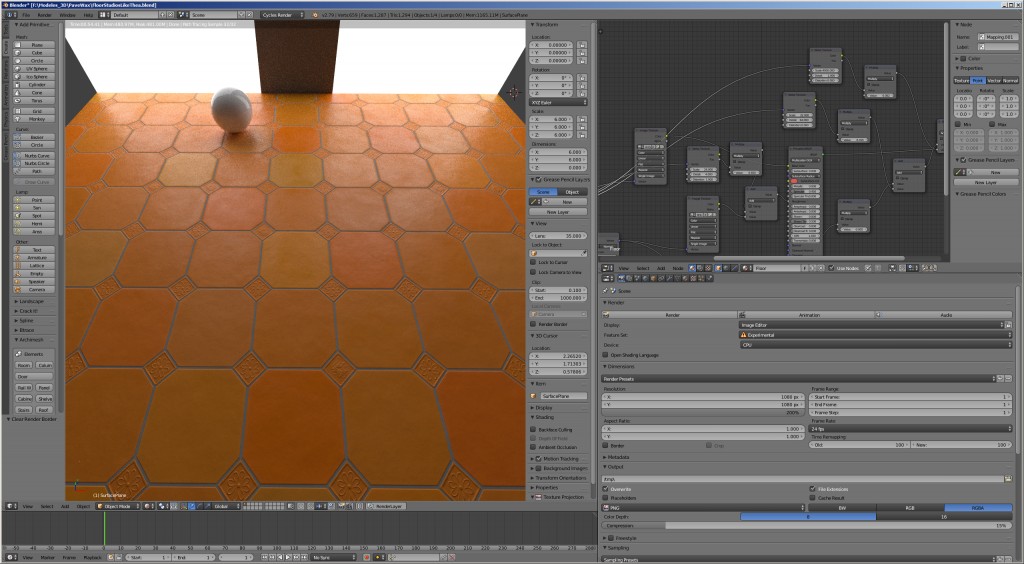This screenshot has width=1024, height=564.
Task: Add a Monkey mesh primitive
Action: tap(36, 118)
